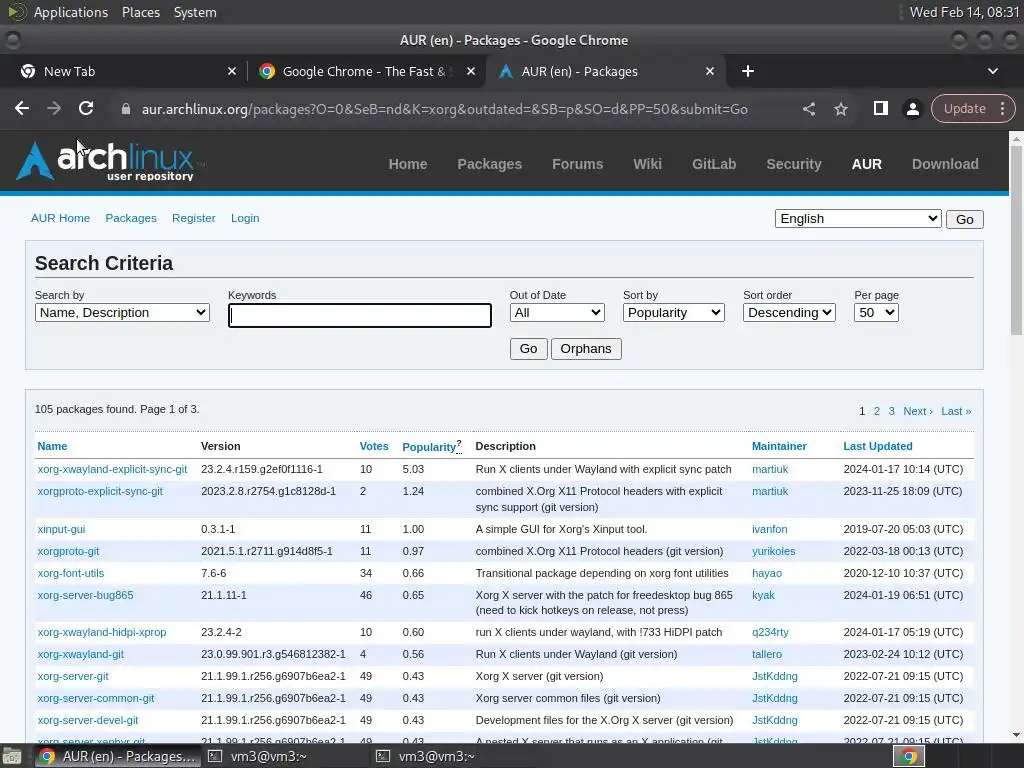Open the tab search chevron
The image size is (1024, 768).
(x=993, y=71)
